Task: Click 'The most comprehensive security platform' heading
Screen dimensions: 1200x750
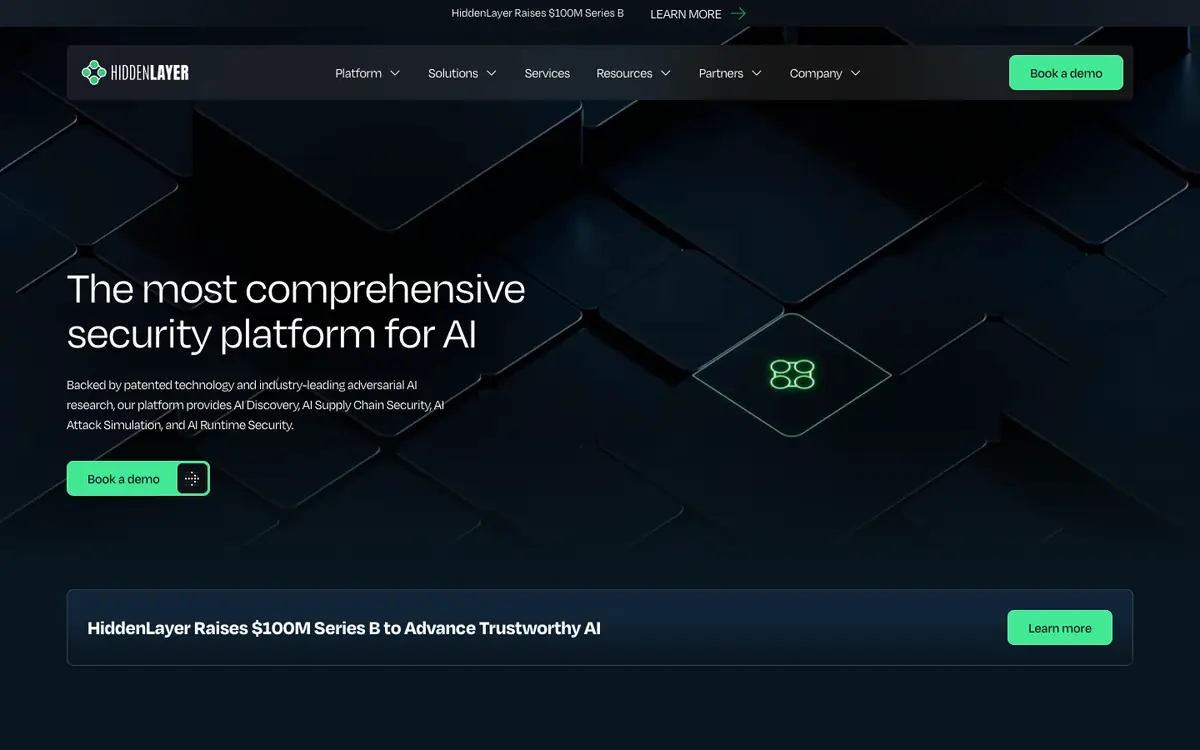Action: coord(296,312)
